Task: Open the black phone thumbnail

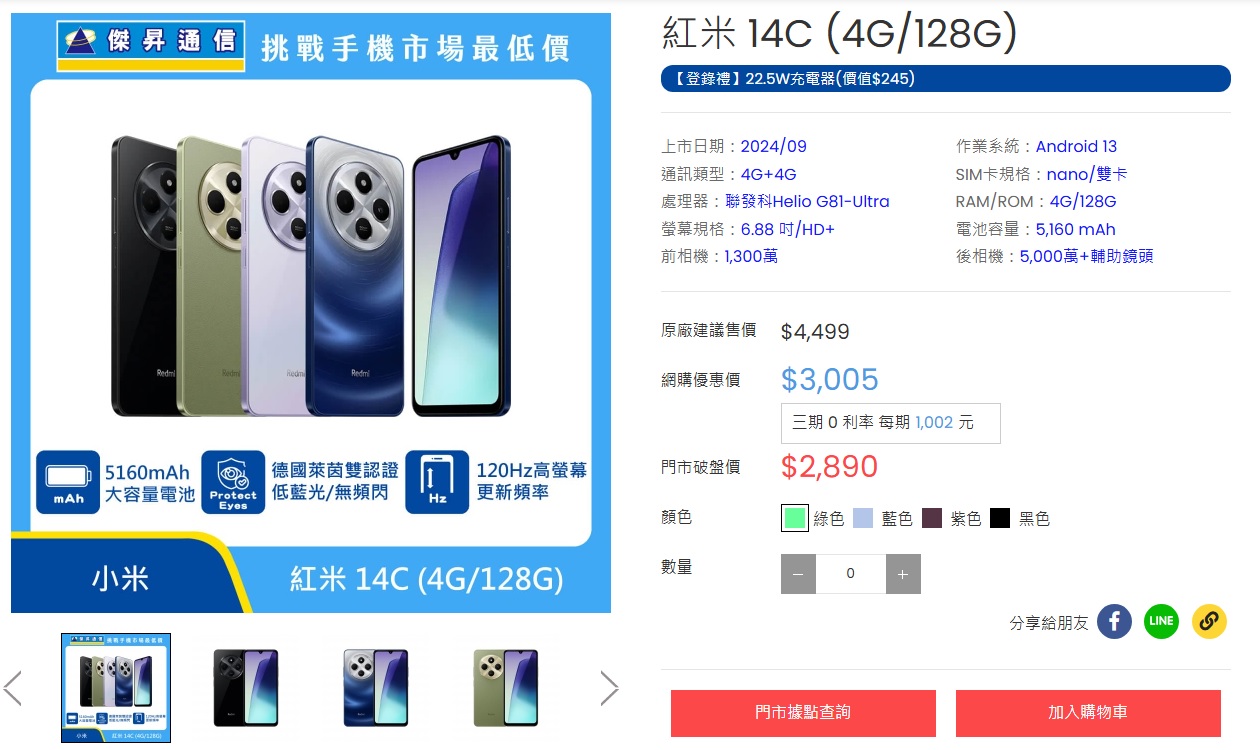Action: click(246, 688)
